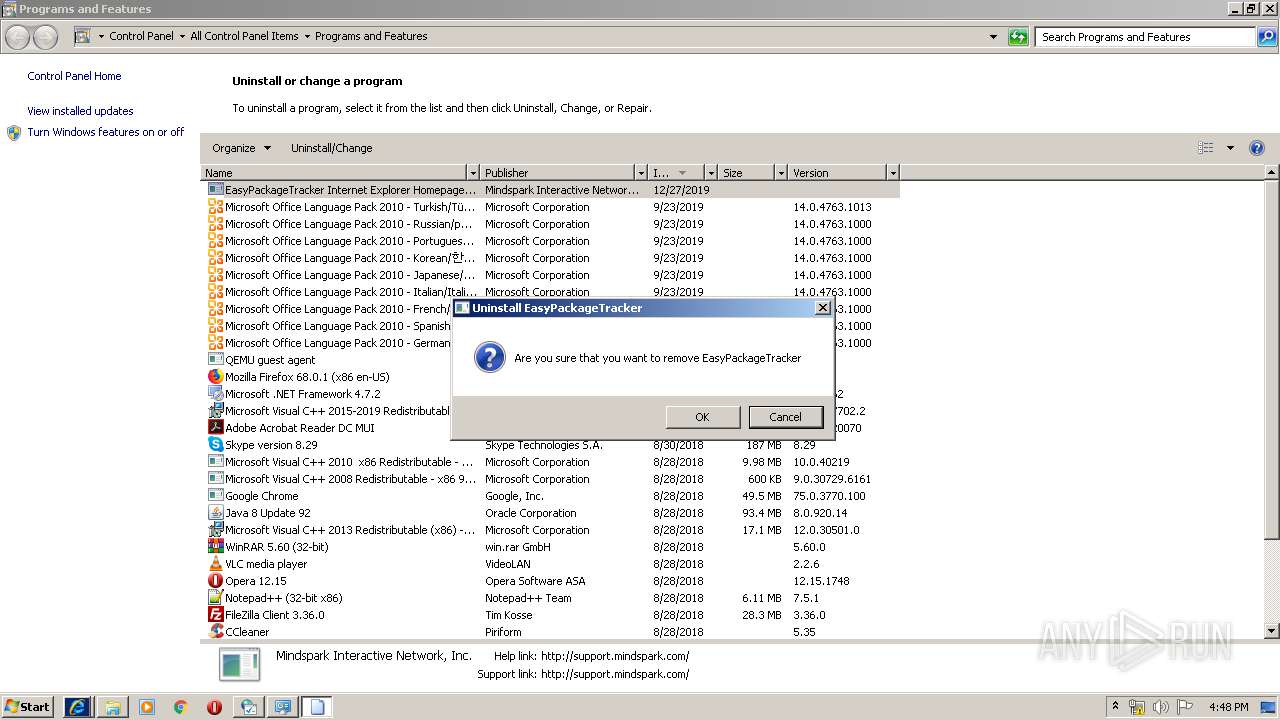This screenshot has width=1280, height=720.
Task: Expand the Control Panel breadcrumb arrow
Action: [181, 36]
